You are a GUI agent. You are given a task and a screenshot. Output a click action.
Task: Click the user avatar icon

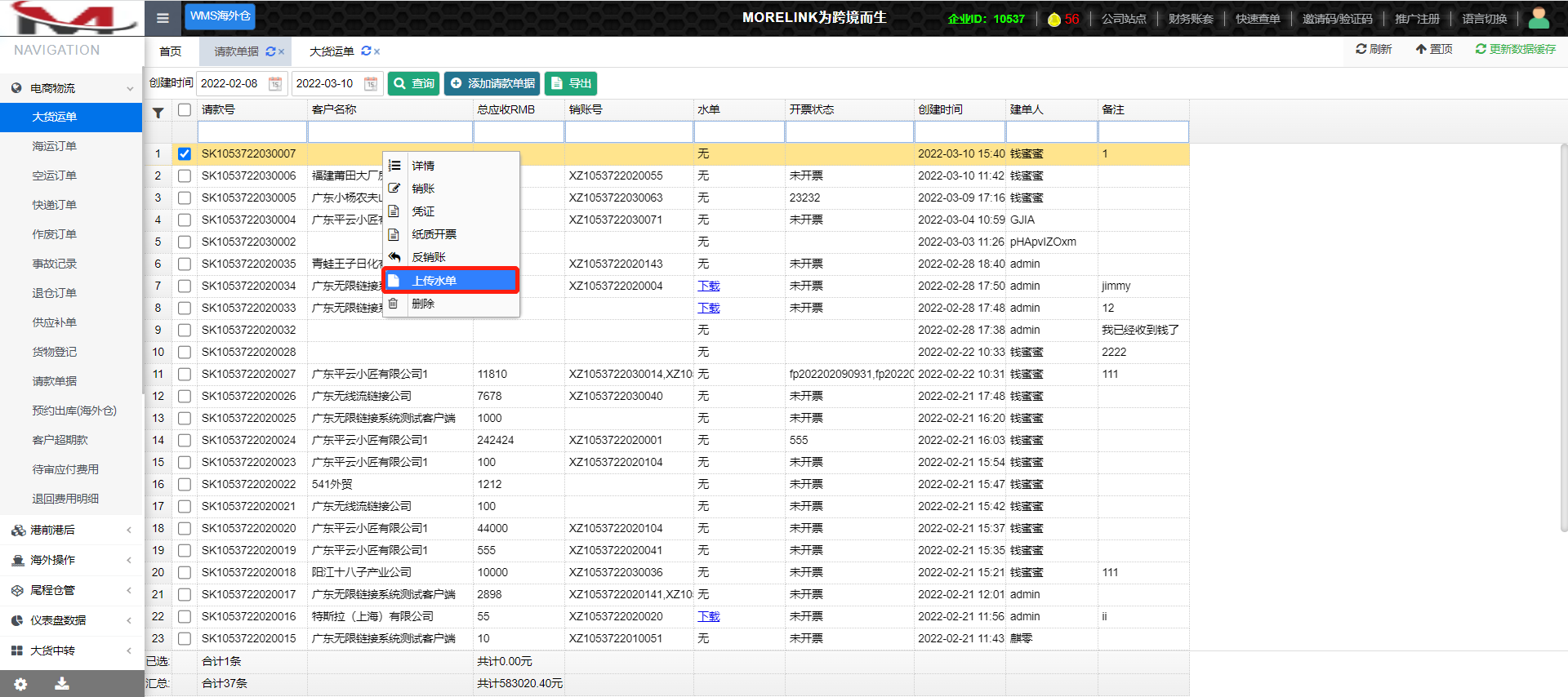point(1539,18)
